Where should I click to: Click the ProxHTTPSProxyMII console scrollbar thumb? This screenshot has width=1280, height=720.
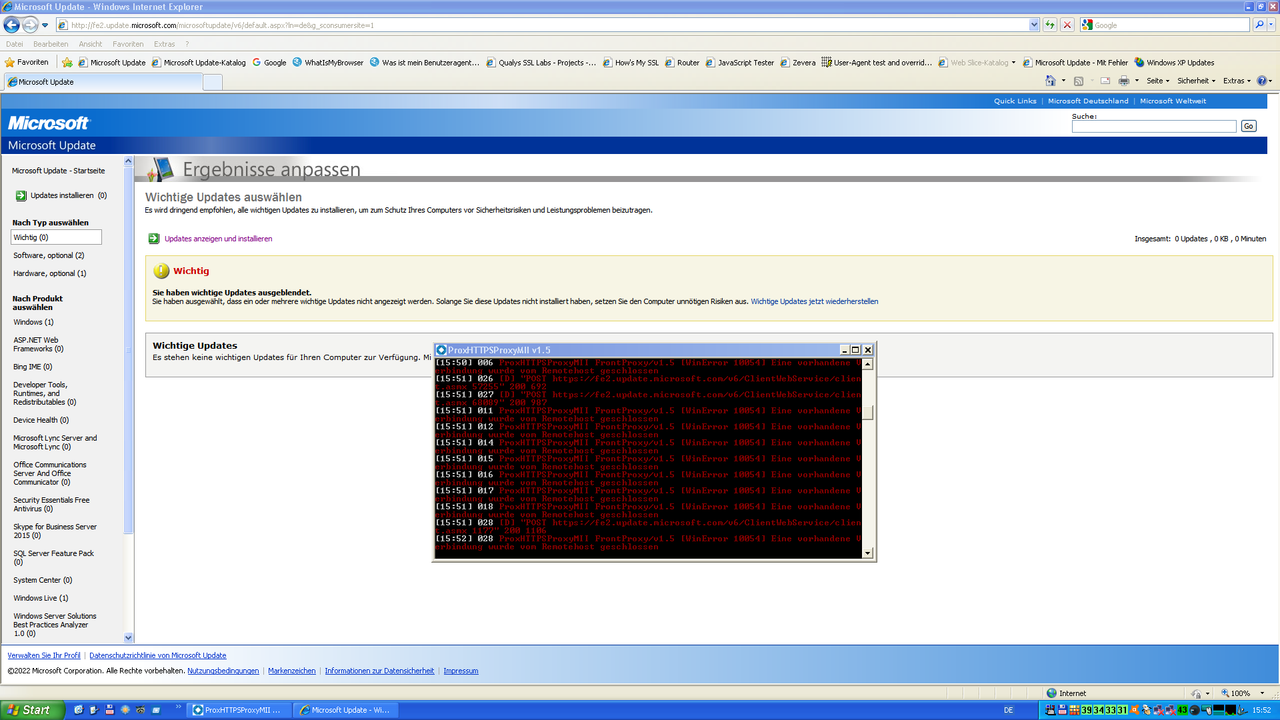pyautogui.click(x=867, y=412)
